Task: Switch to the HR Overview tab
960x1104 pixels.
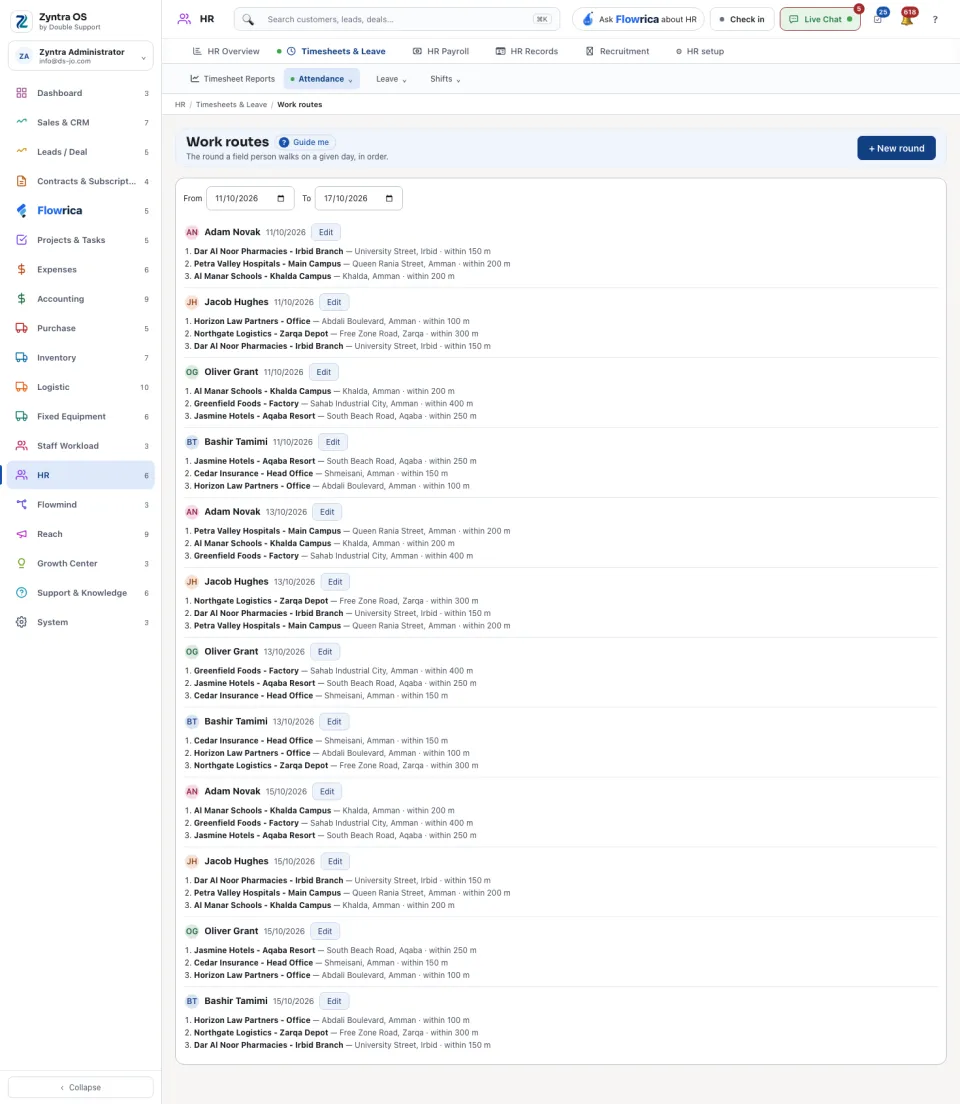Action: coord(226,51)
